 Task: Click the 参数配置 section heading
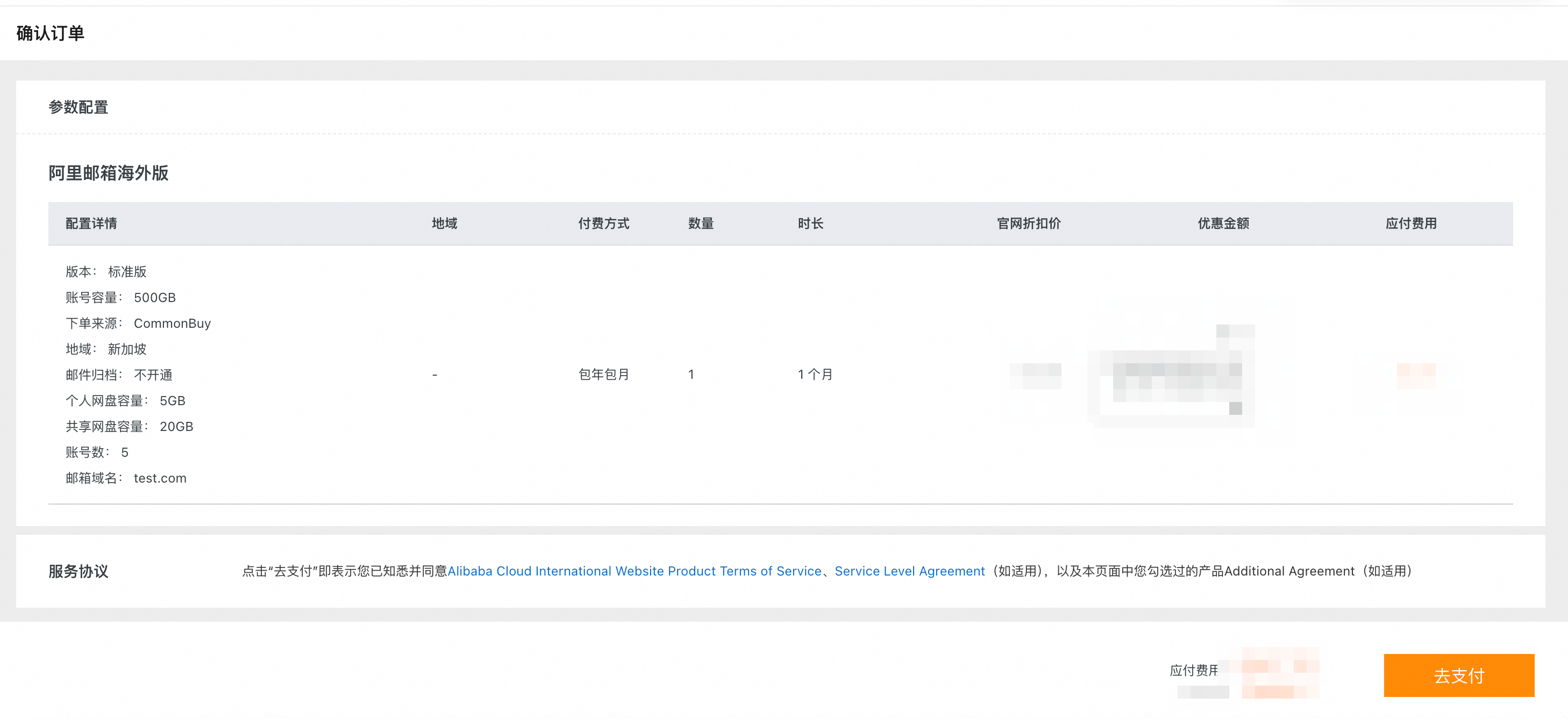79,107
